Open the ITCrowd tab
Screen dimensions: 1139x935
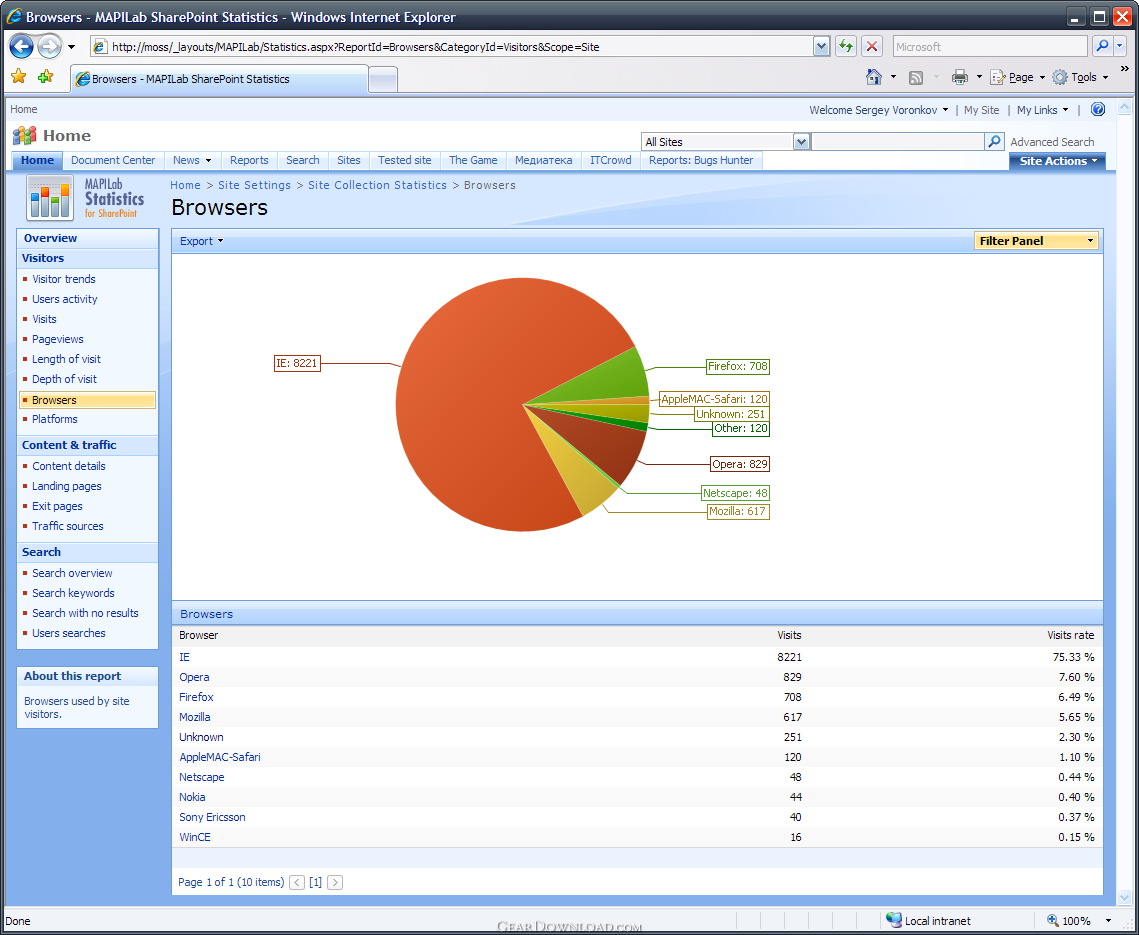coord(610,161)
